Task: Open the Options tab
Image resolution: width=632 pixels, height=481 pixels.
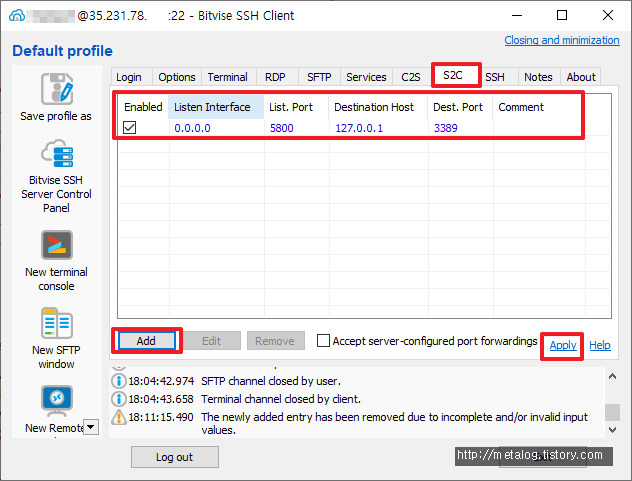Action: click(177, 77)
